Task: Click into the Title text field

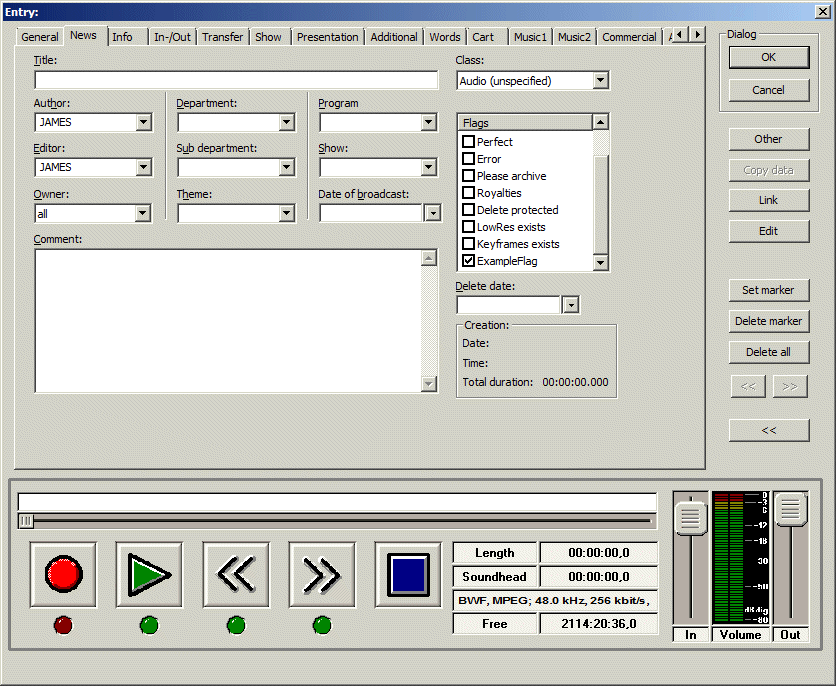Action: click(236, 81)
